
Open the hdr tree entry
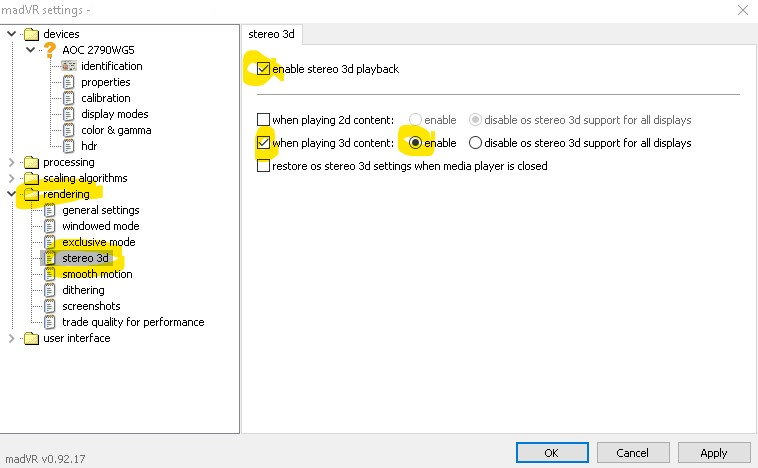[x=89, y=146]
